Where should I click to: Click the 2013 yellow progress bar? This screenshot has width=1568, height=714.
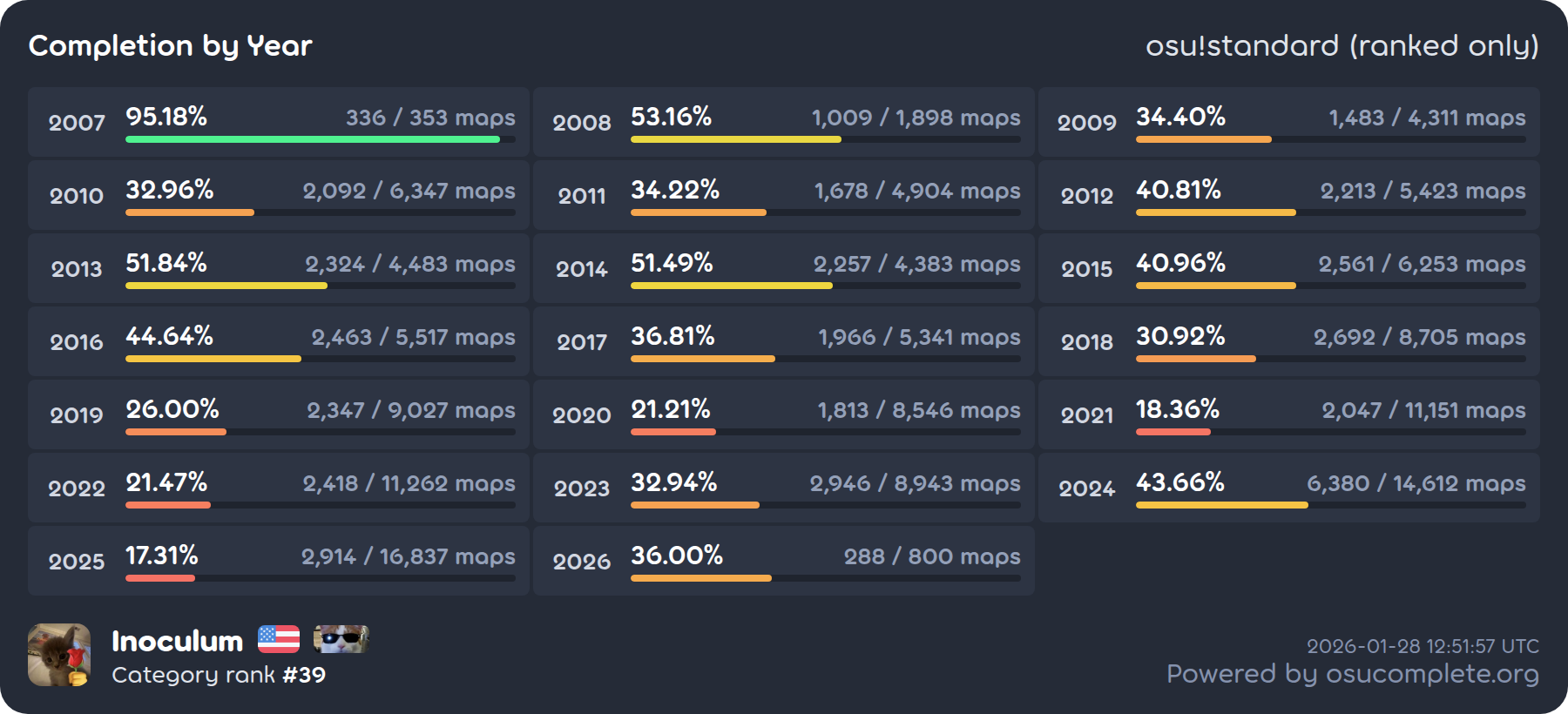(226, 286)
